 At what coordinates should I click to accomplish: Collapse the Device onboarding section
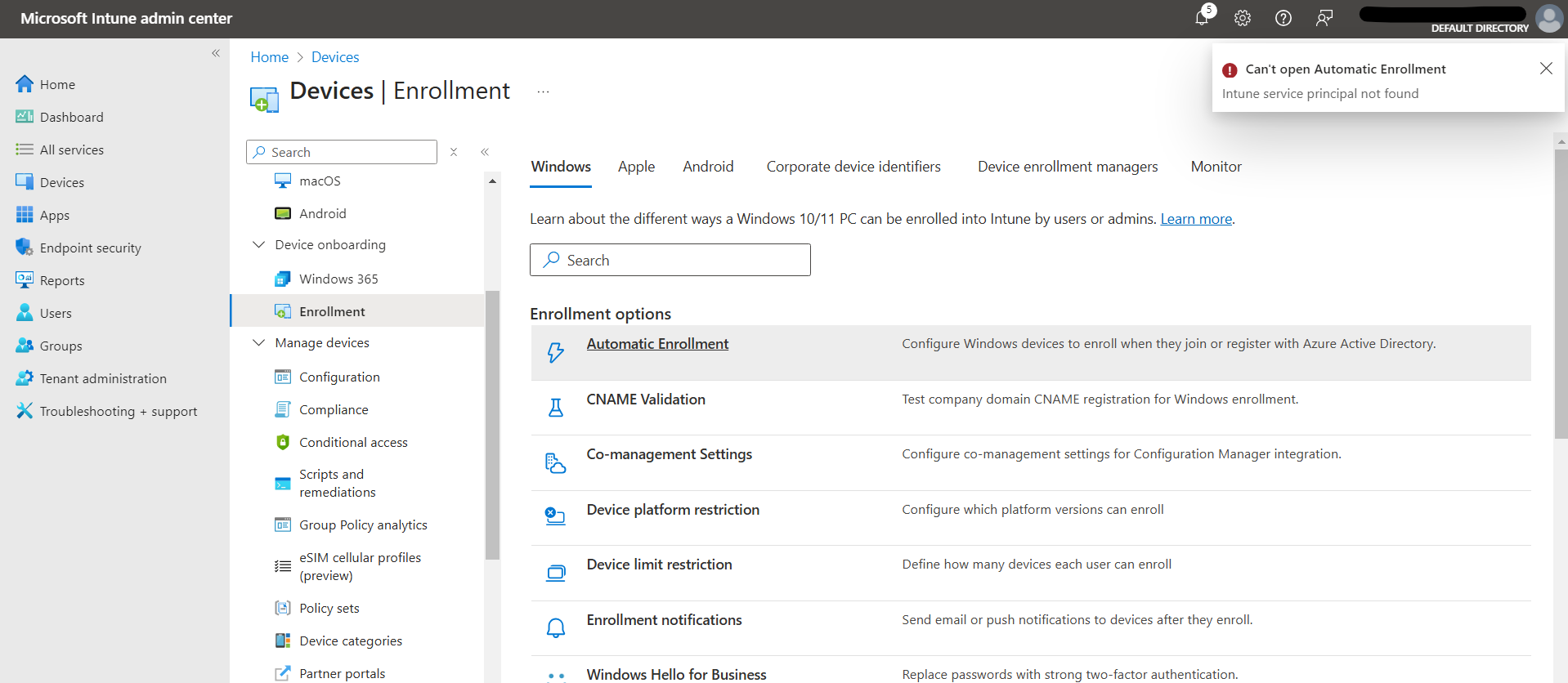coord(258,244)
